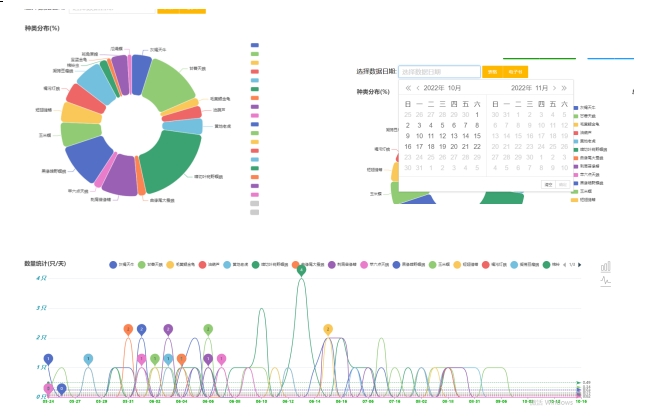Image resolution: width=667 pixels, height=418 pixels.
Task: Click the next year double-arrow in calendar
Action: 564,88
